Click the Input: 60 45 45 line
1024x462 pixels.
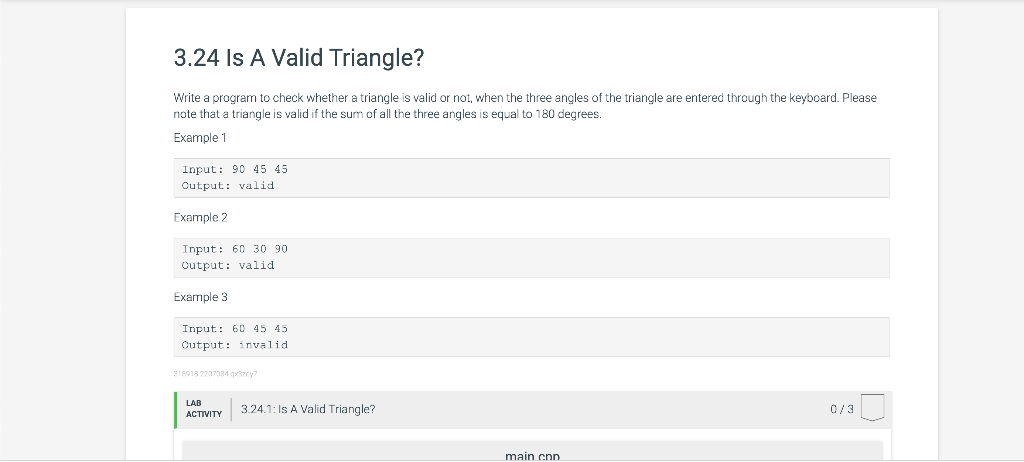pyautogui.click(x=235, y=329)
